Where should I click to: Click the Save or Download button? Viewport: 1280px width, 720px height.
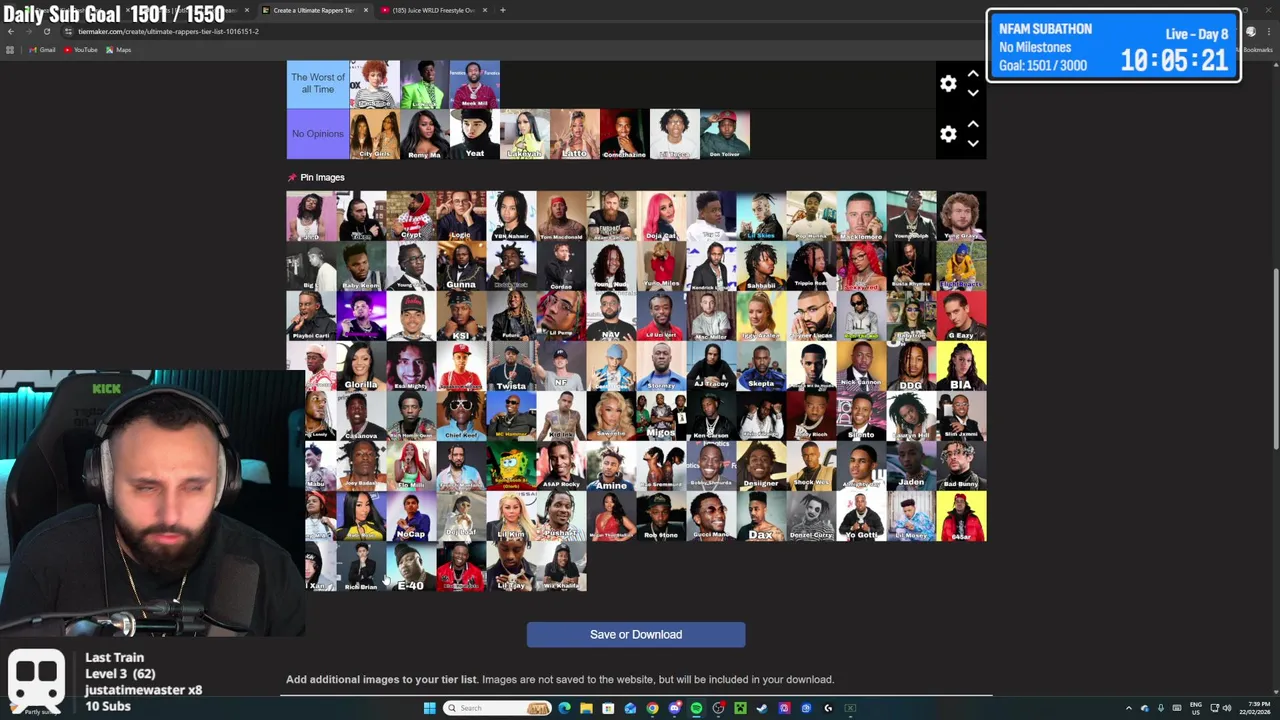pyautogui.click(x=636, y=634)
